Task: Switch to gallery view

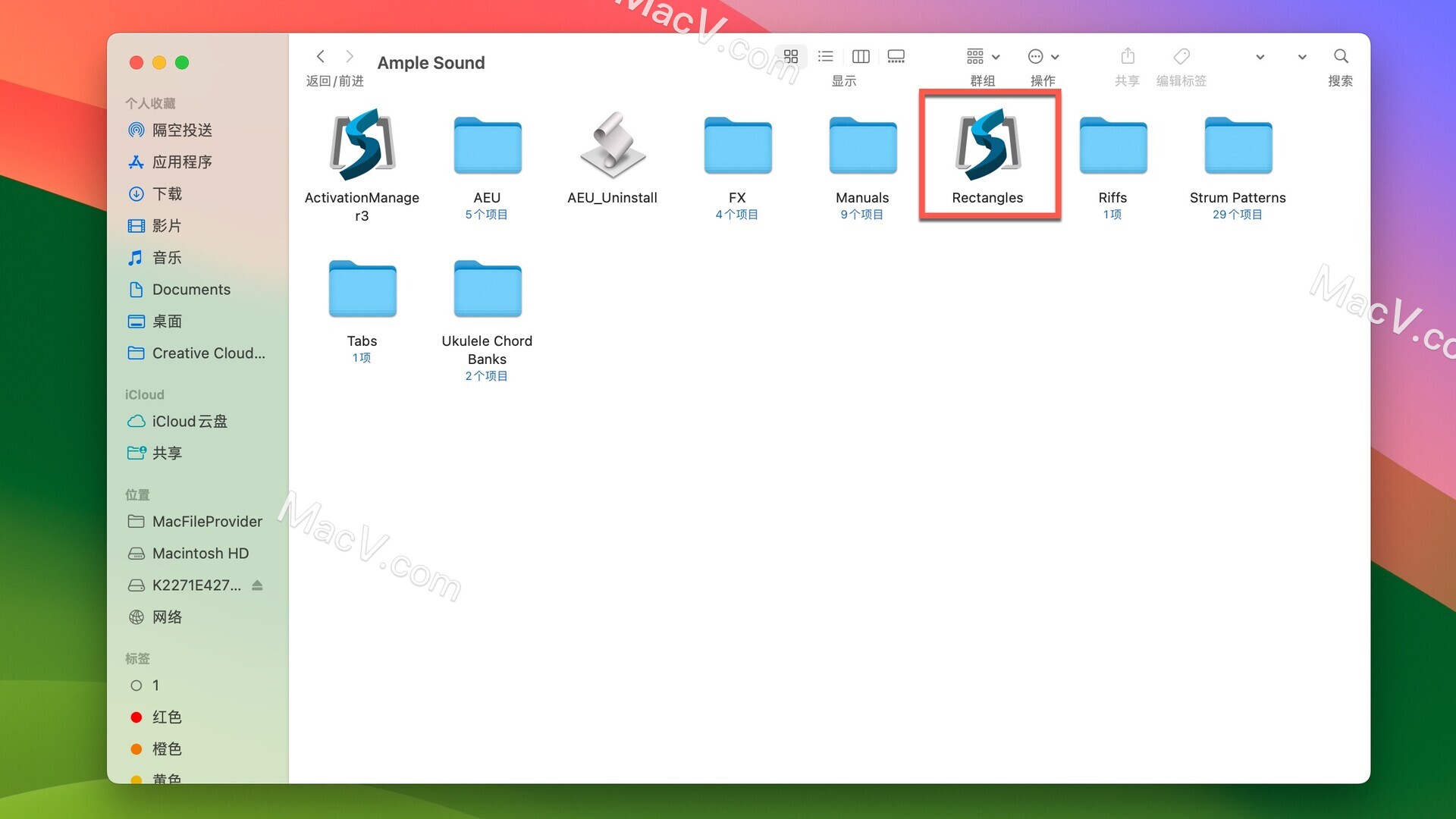Action: tap(896, 56)
